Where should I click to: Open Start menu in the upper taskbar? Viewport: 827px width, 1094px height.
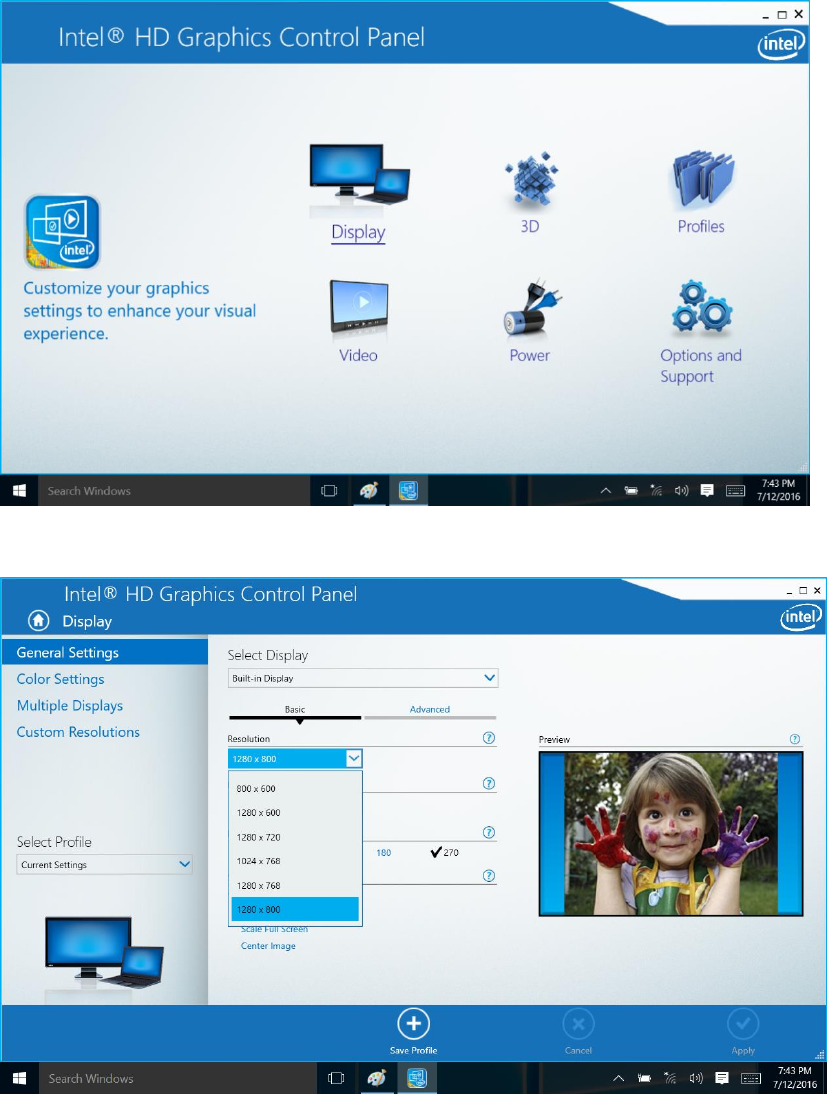[x=20, y=490]
